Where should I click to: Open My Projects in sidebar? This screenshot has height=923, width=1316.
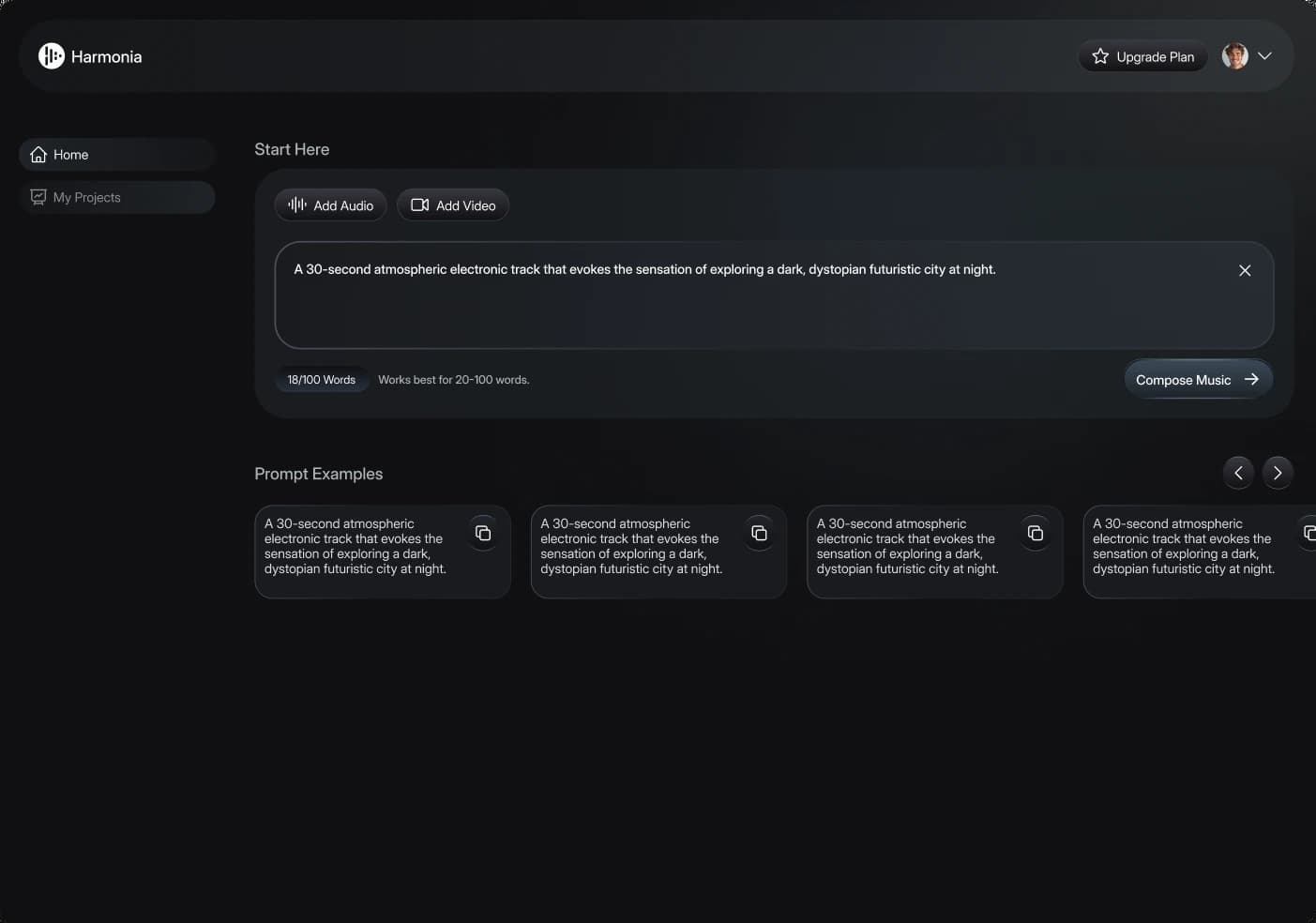117,197
